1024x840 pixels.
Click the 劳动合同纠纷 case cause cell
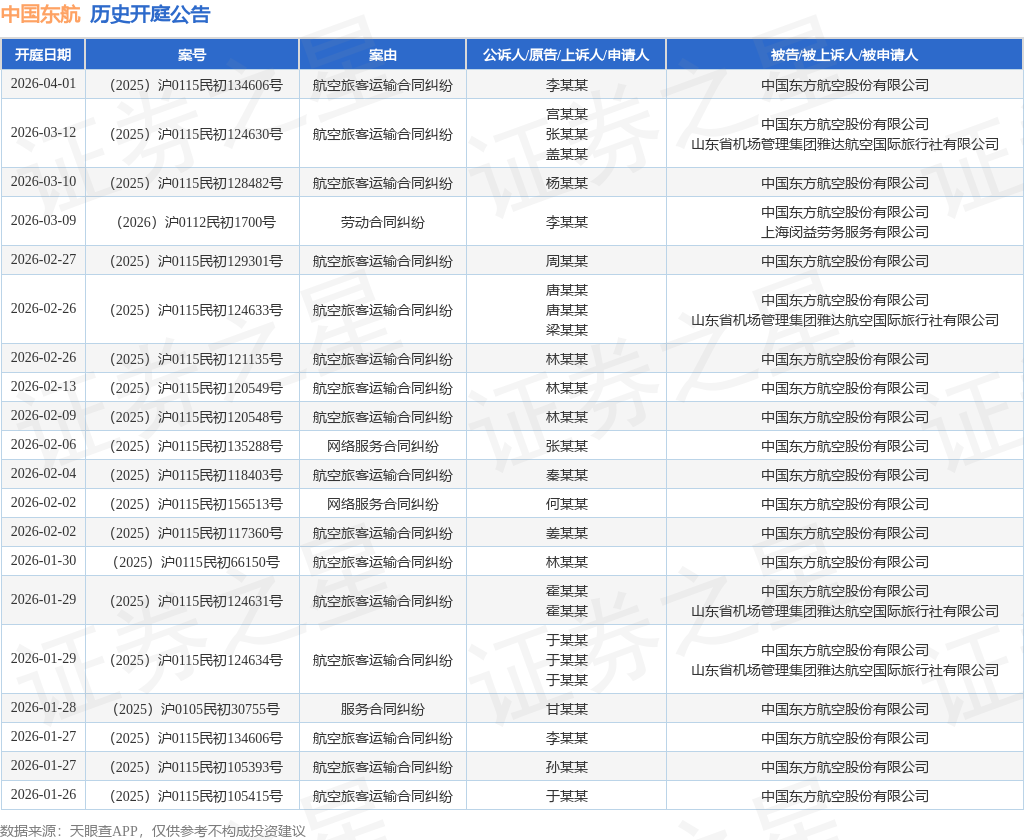coord(382,222)
